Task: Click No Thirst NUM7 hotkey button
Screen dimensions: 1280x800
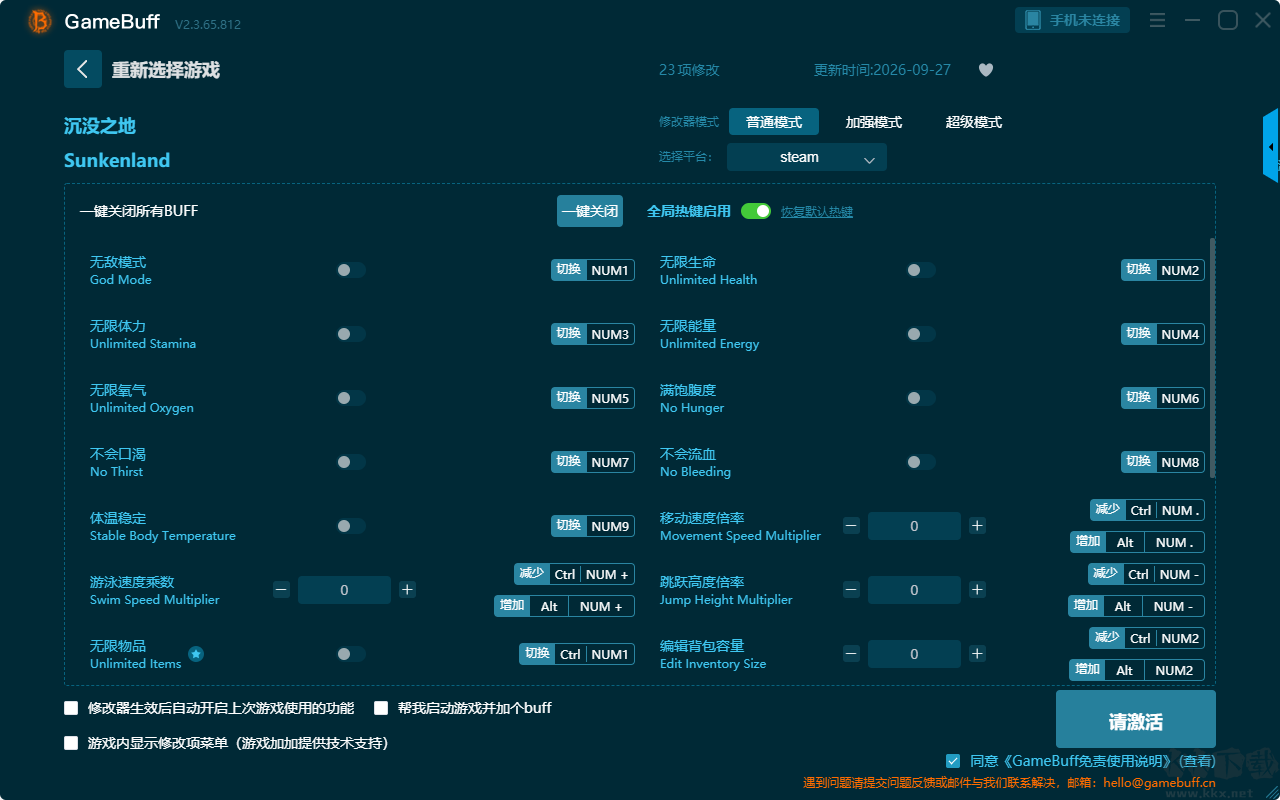Action: tap(593, 462)
